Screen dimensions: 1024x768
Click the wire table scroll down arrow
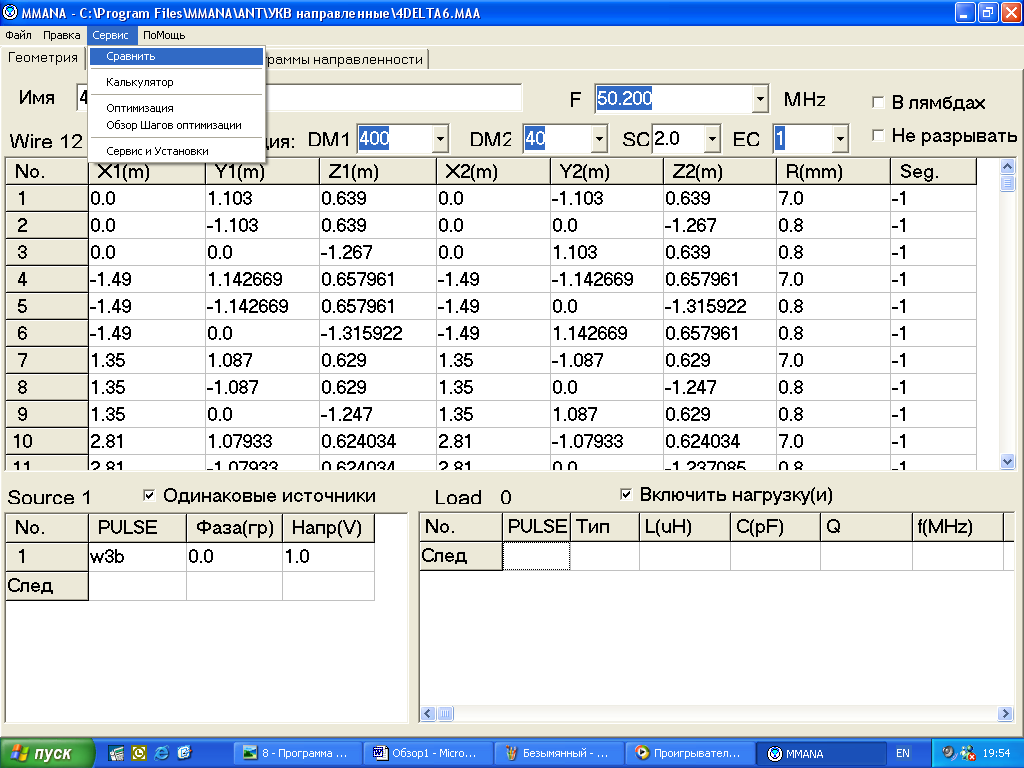point(1007,462)
